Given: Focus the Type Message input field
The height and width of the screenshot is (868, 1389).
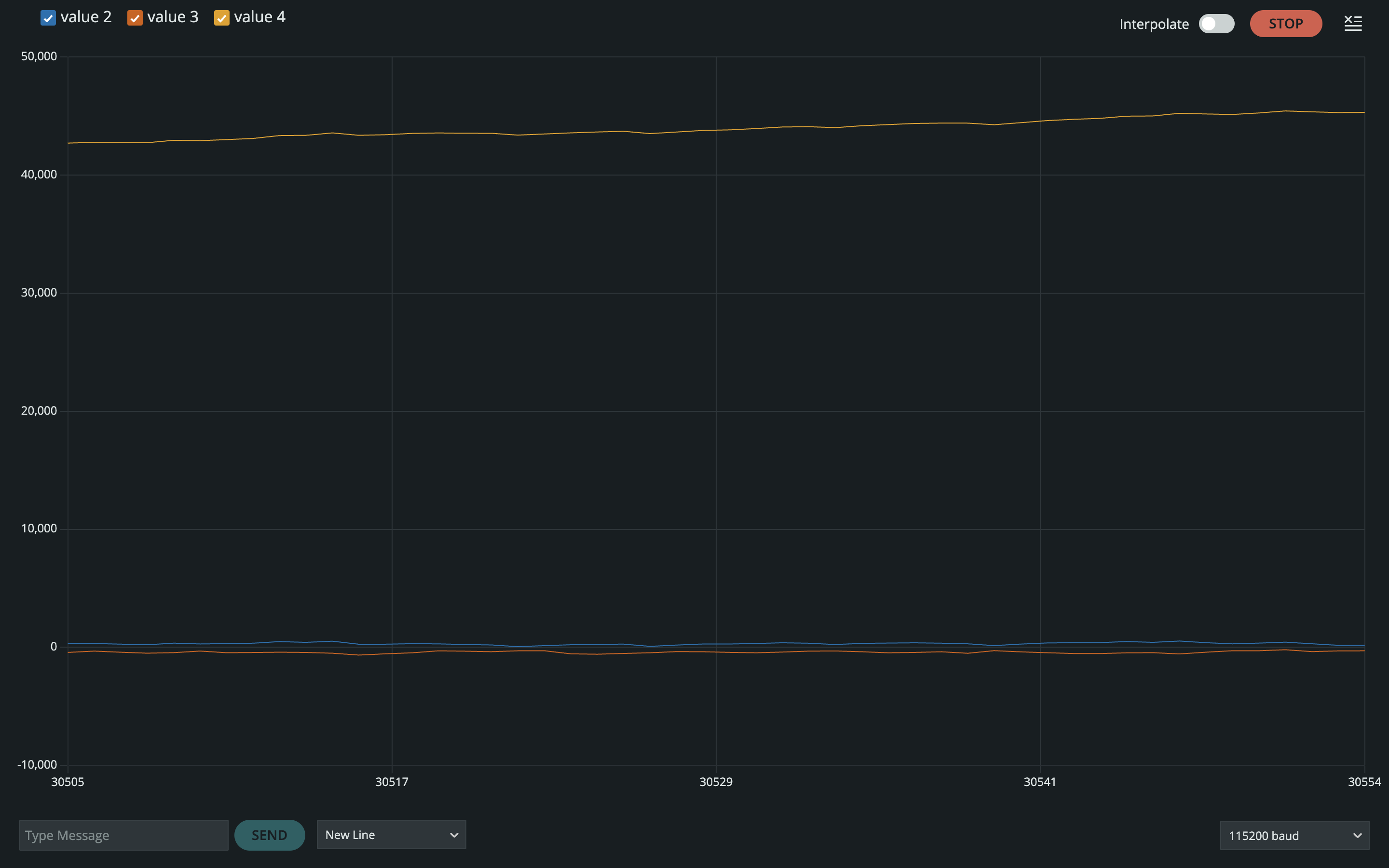Looking at the screenshot, I should (124, 835).
